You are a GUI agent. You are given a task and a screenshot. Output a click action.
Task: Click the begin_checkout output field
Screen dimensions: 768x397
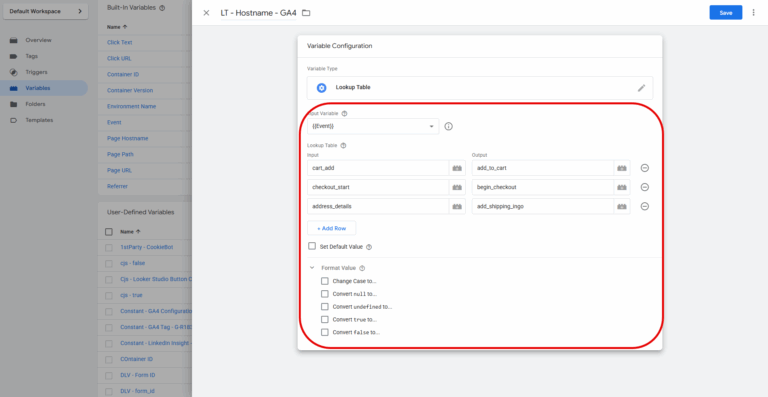(x=543, y=187)
